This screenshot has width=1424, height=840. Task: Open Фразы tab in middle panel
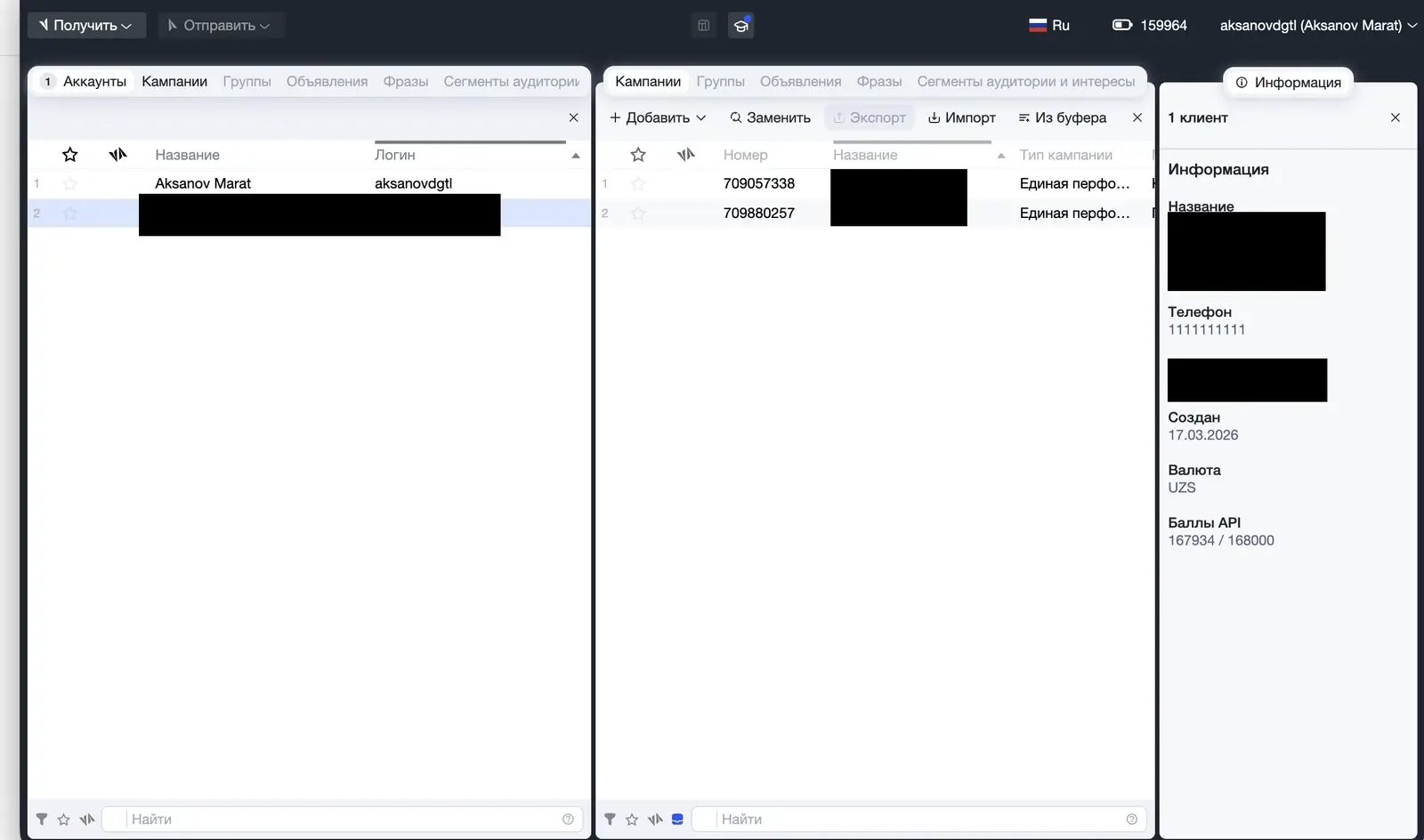pos(879,81)
